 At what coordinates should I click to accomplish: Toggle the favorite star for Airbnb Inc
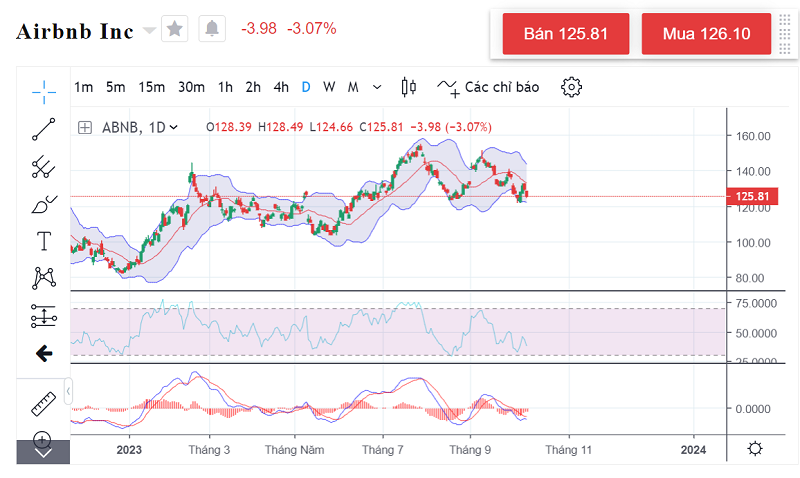pyautogui.click(x=175, y=29)
